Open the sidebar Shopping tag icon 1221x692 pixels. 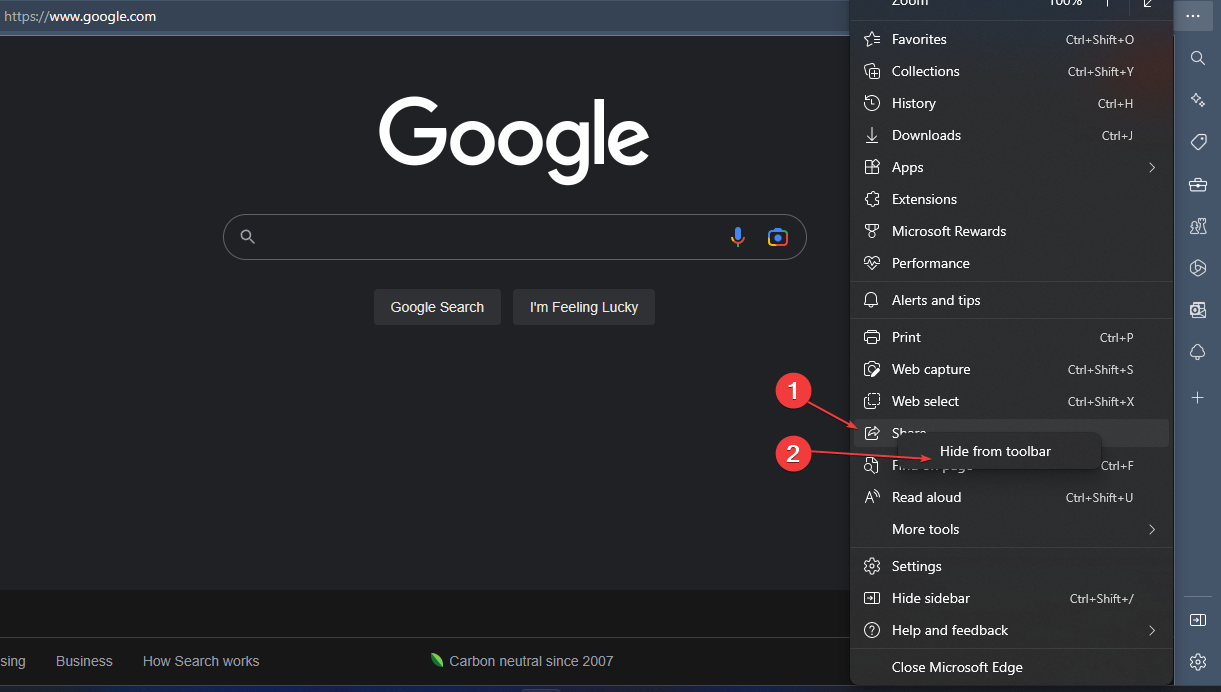tap(1197, 142)
